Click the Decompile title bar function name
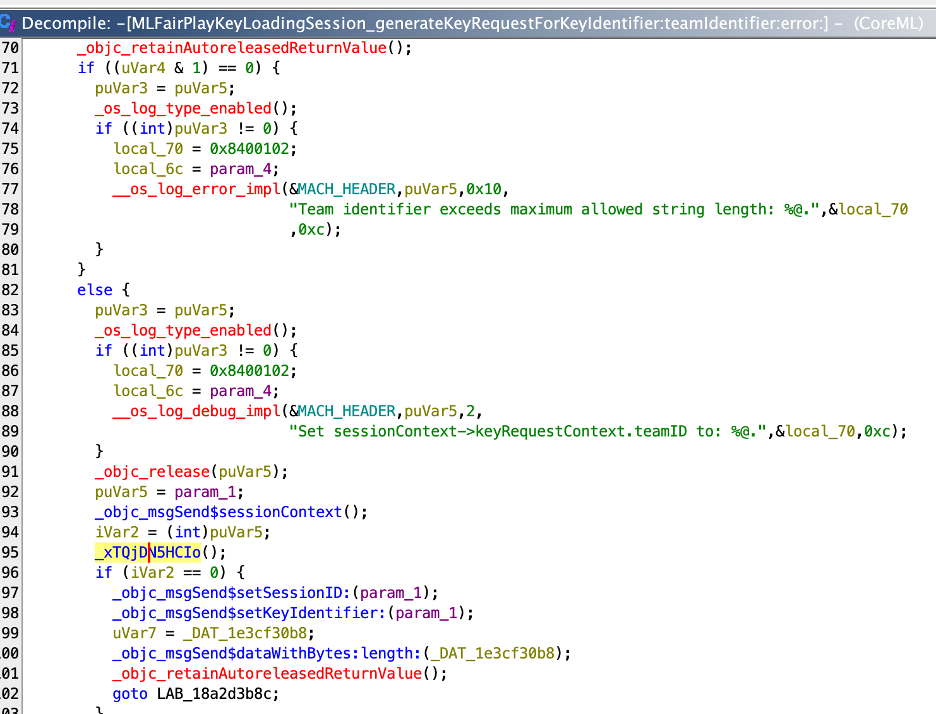This screenshot has width=936, height=714. tap(426, 21)
